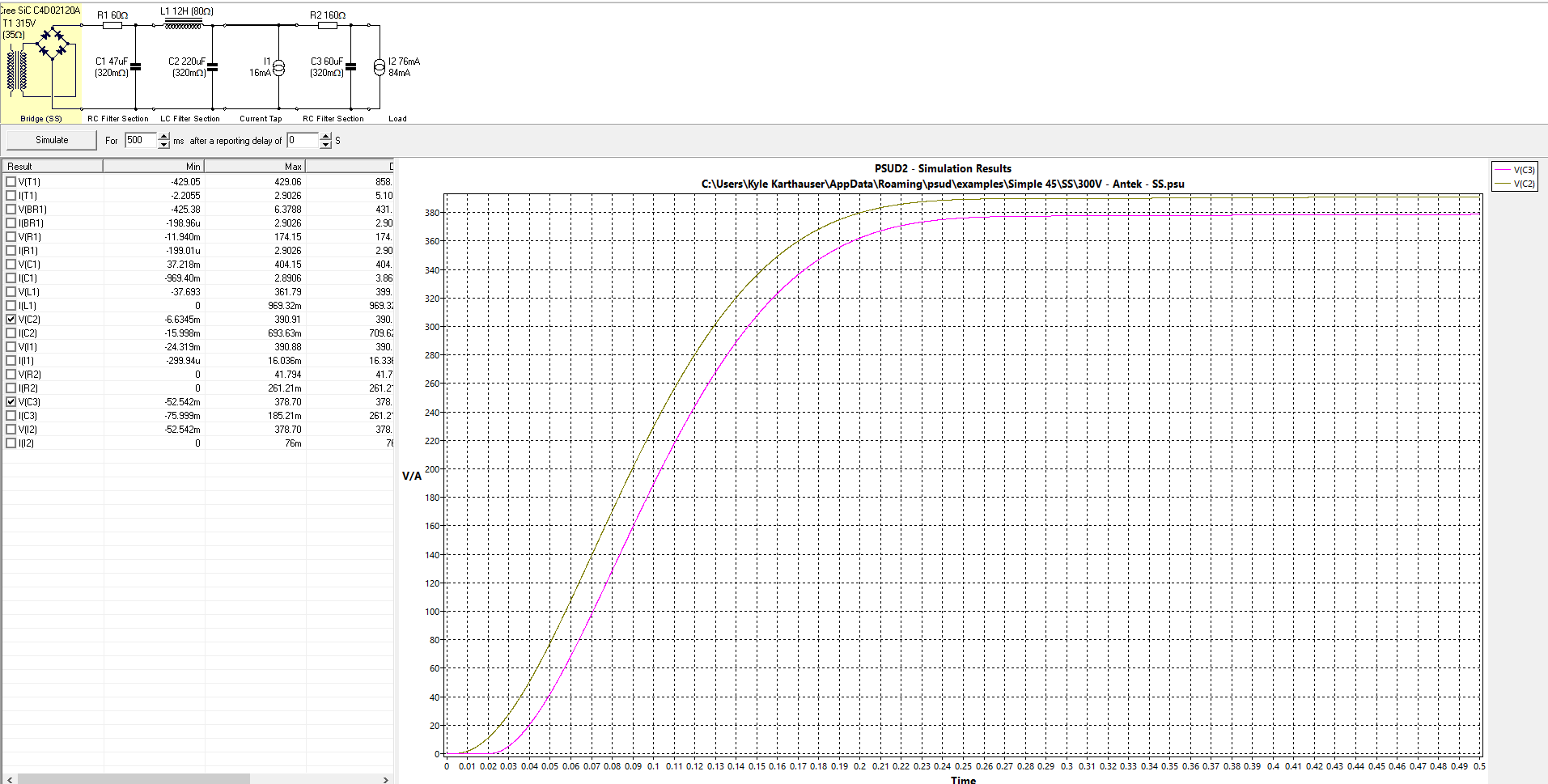
Task: Click the R1 60Ω resistor symbol
Action: (112, 25)
